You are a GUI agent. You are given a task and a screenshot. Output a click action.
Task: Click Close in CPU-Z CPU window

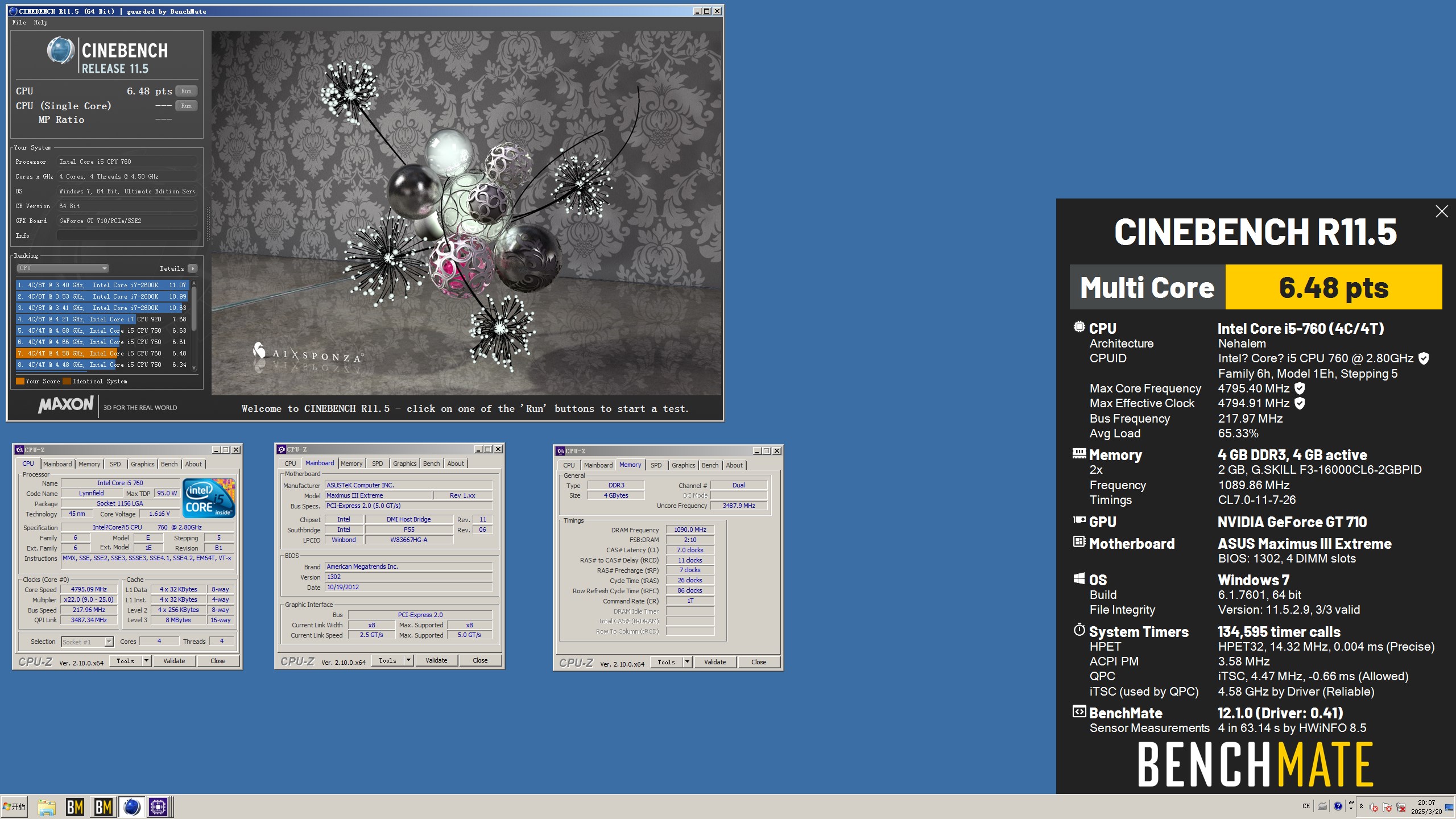(x=218, y=661)
